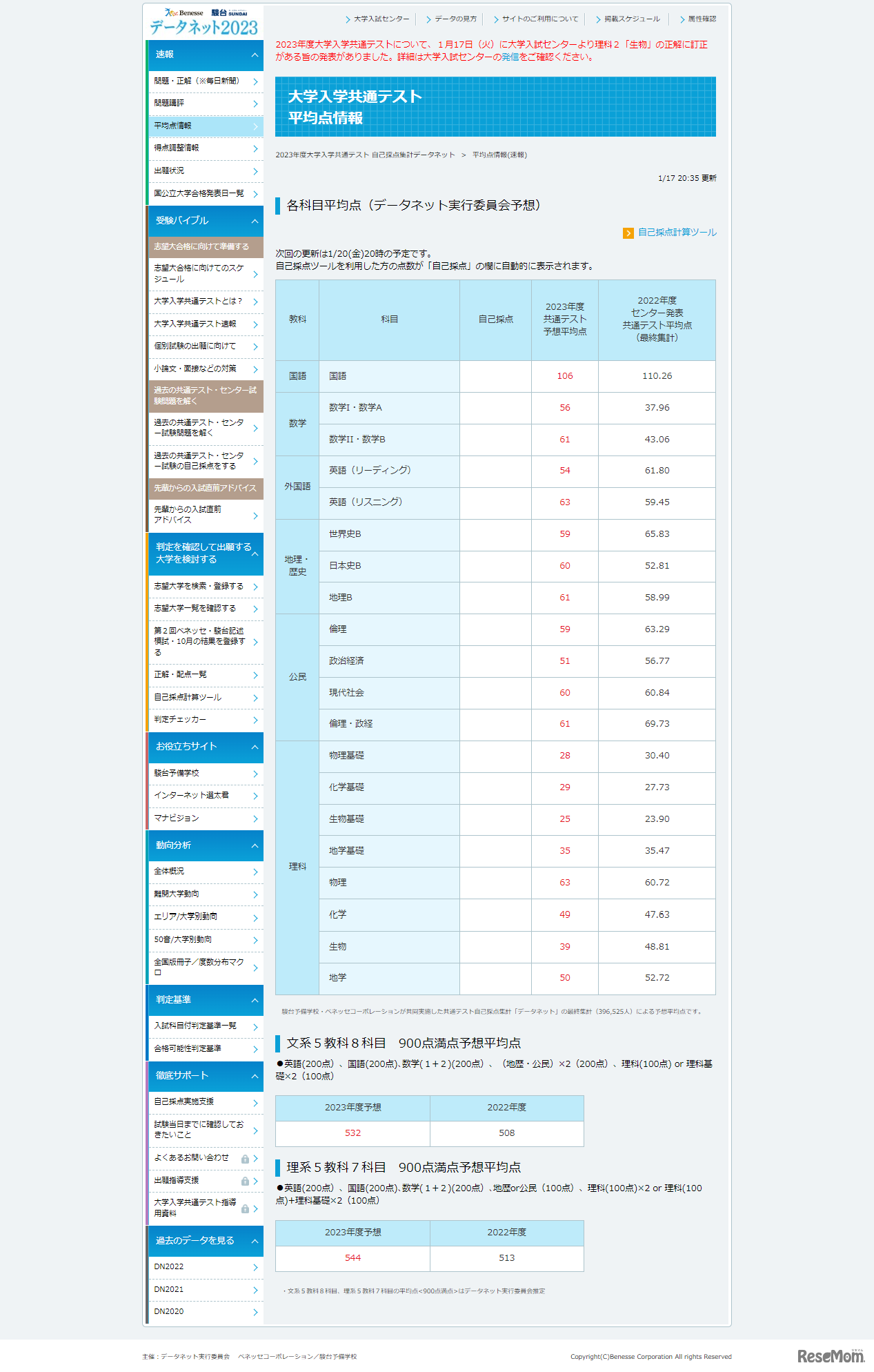Open DN2021 past data item
Image resolution: width=874 pixels, height=1372 pixels.
tap(205, 1290)
